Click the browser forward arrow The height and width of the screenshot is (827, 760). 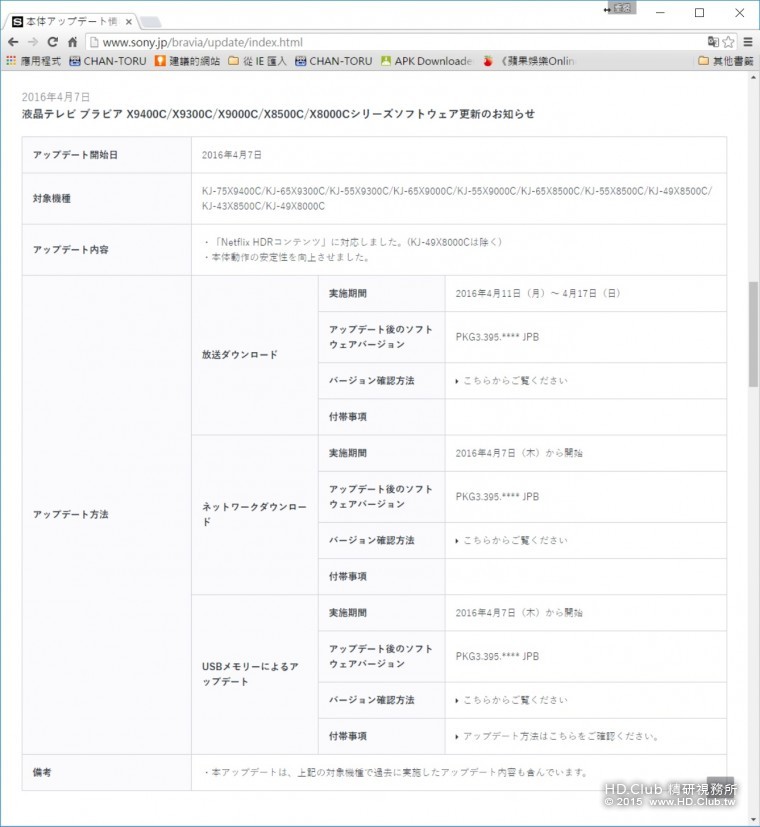pyautogui.click(x=33, y=42)
